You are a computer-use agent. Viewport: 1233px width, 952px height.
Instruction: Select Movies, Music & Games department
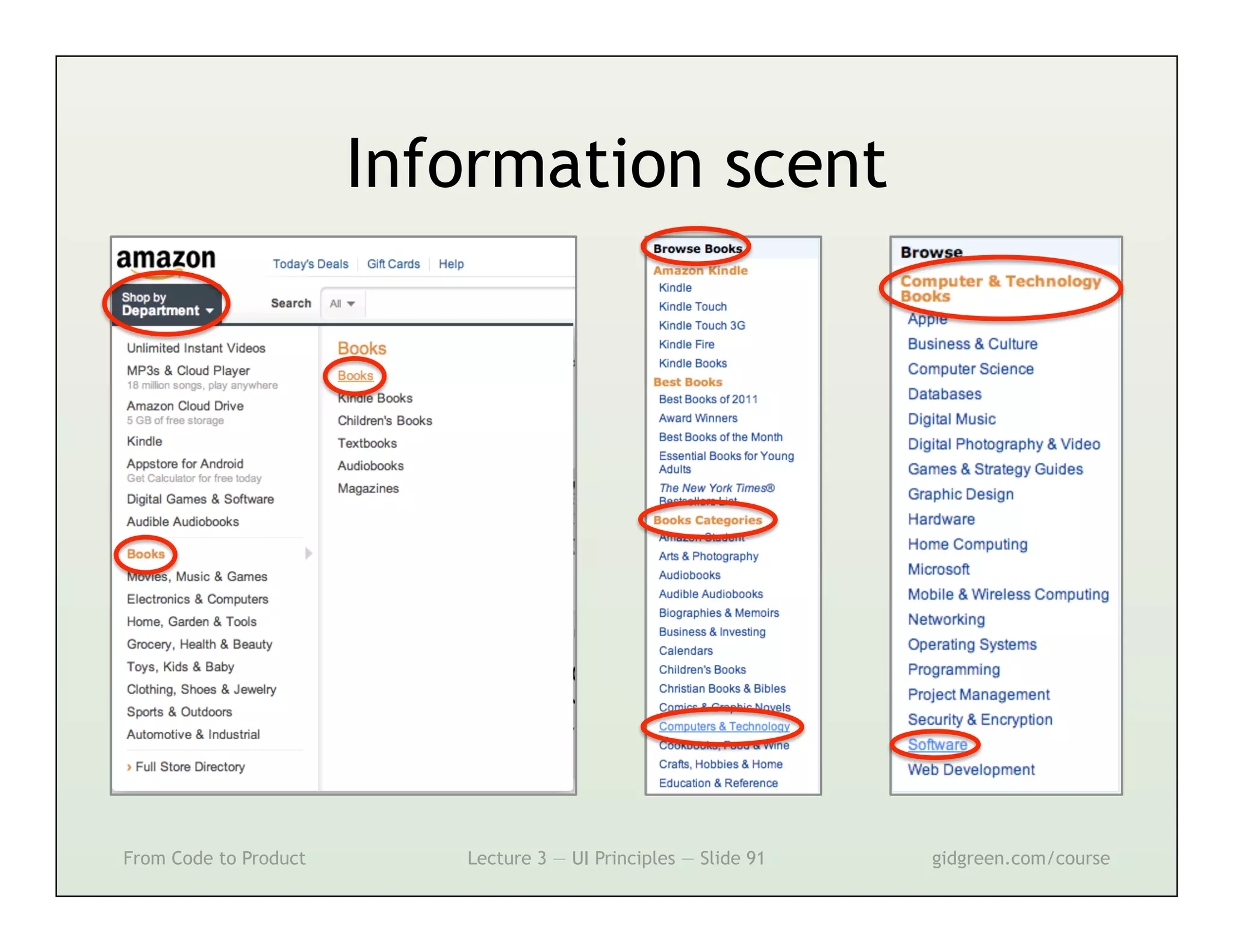(x=197, y=576)
